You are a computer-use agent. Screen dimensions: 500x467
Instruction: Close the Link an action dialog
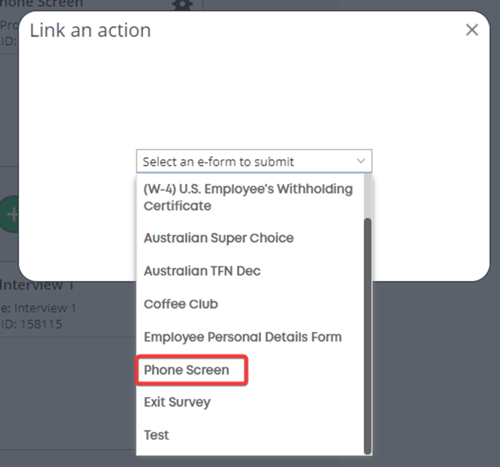tap(472, 30)
